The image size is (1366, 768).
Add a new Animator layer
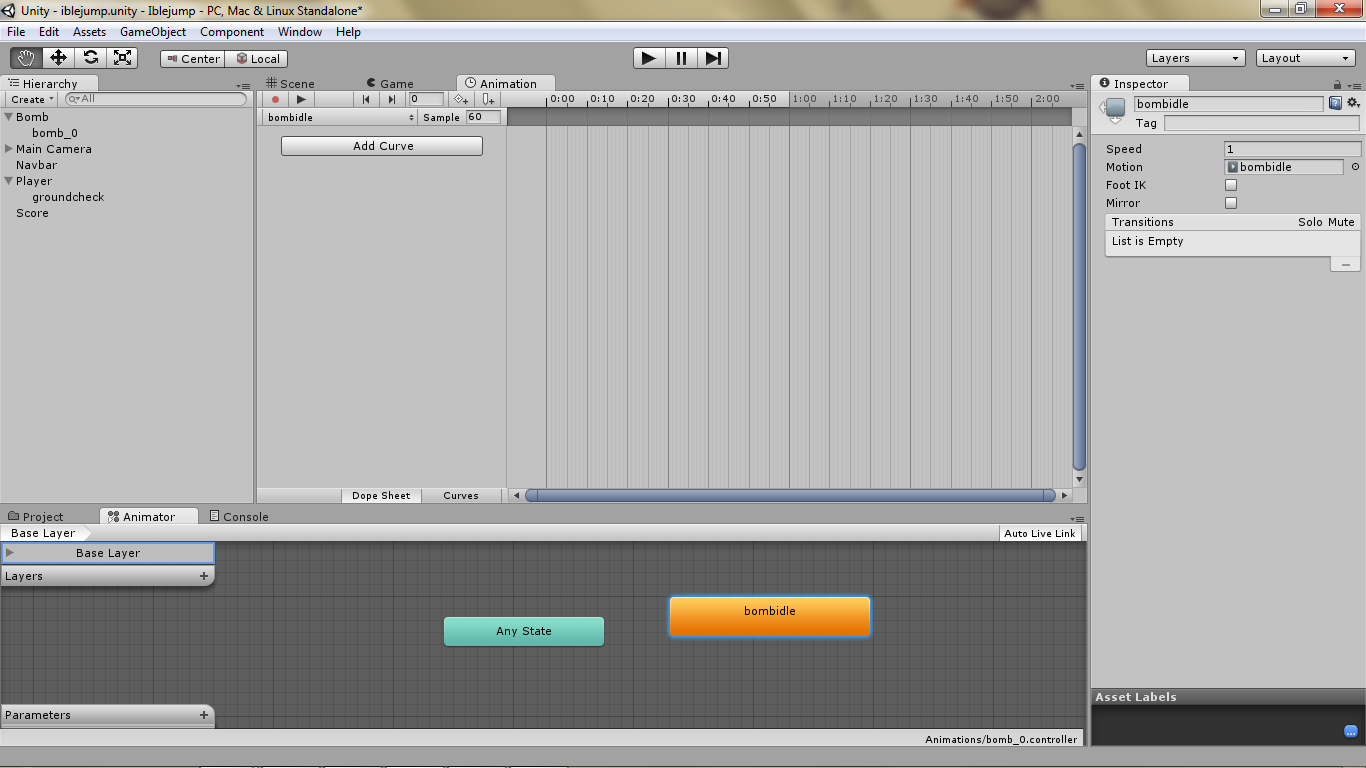click(x=204, y=576)
